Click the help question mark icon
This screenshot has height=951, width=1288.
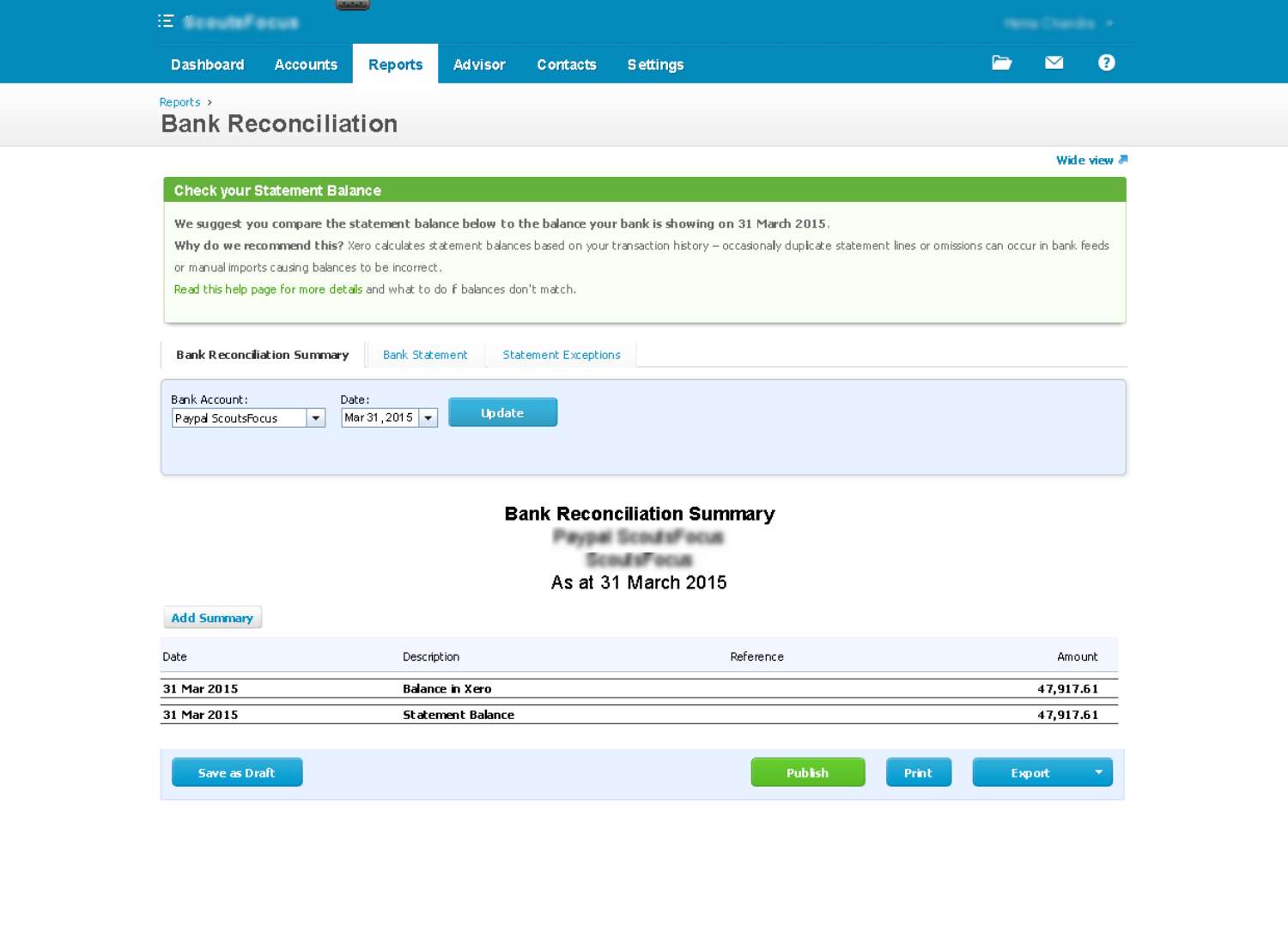(1106, 62)
